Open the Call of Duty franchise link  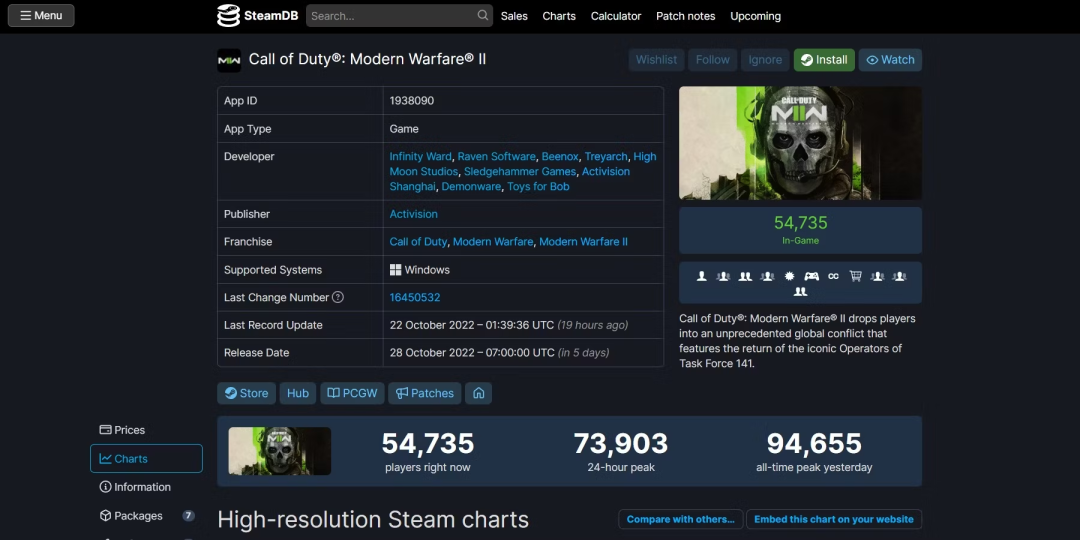pos(418,242)
